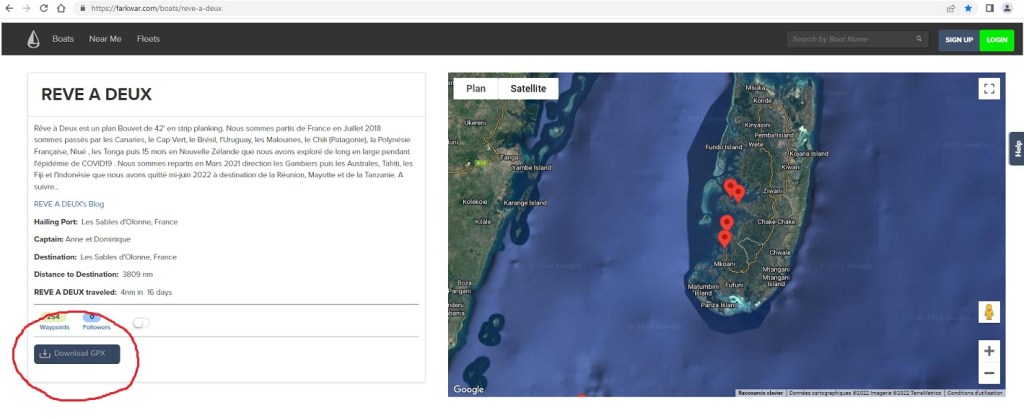This screenshot has height=418, width=1024.
Task: Bookmark this page with the star icon
Action: [x=968, y=7]
